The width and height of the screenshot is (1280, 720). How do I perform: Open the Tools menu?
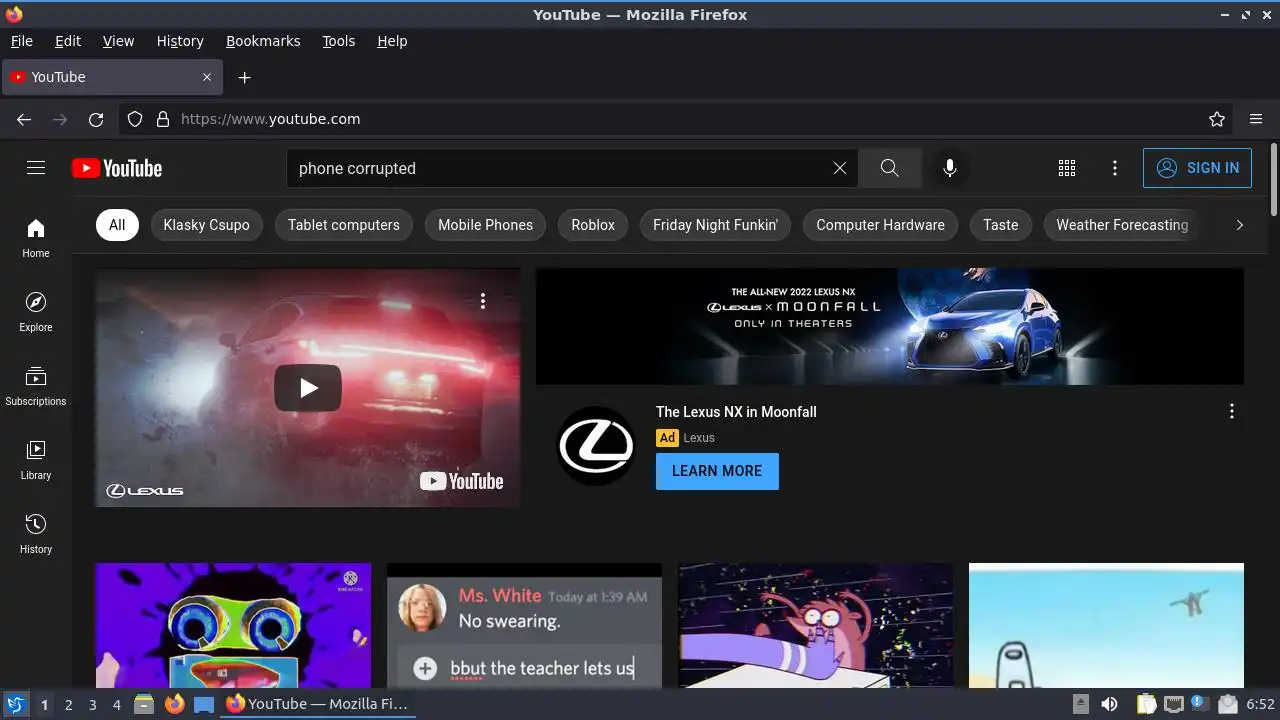[x=338, y=41]
